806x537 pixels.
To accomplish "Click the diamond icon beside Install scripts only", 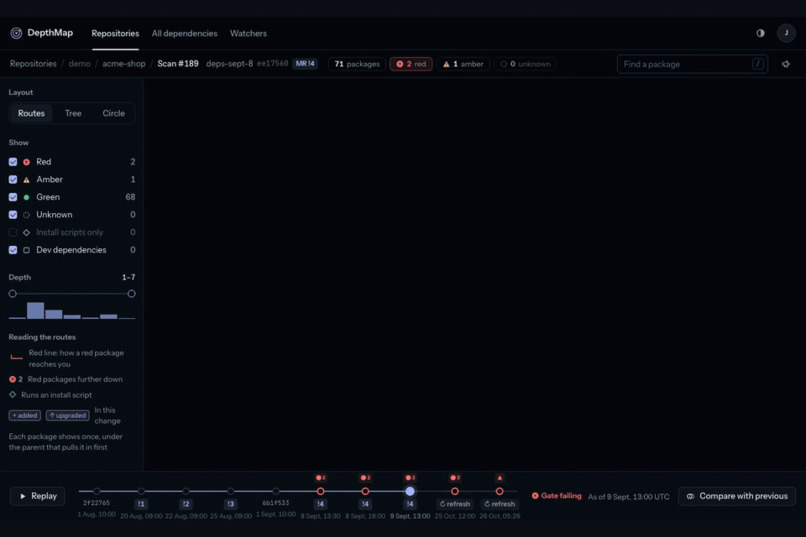I will tap(26, 232).
